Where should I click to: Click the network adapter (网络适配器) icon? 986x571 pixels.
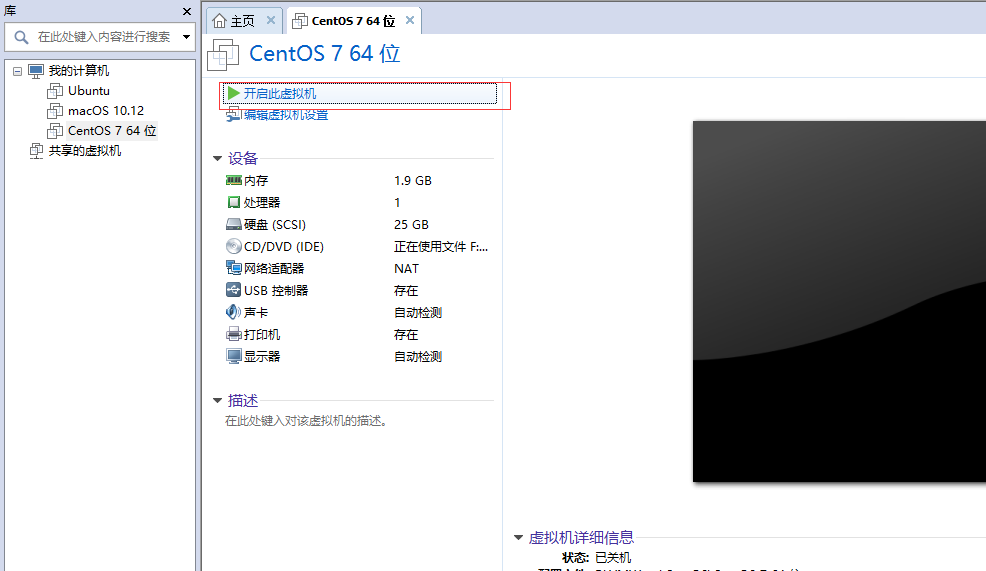(x=233, y=269)
